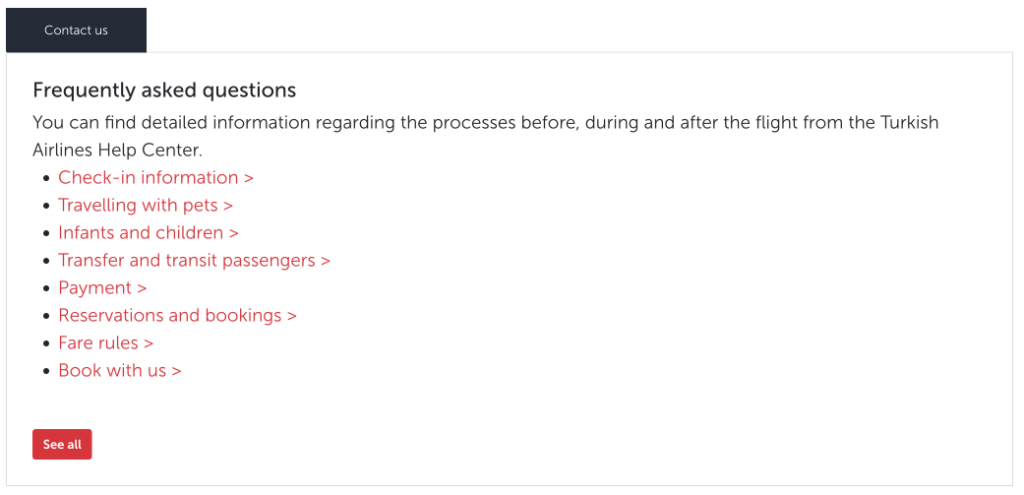Click the arrow after Book with us
Viewport: 1024px width, 495px height.
click(x=176, y=370)
